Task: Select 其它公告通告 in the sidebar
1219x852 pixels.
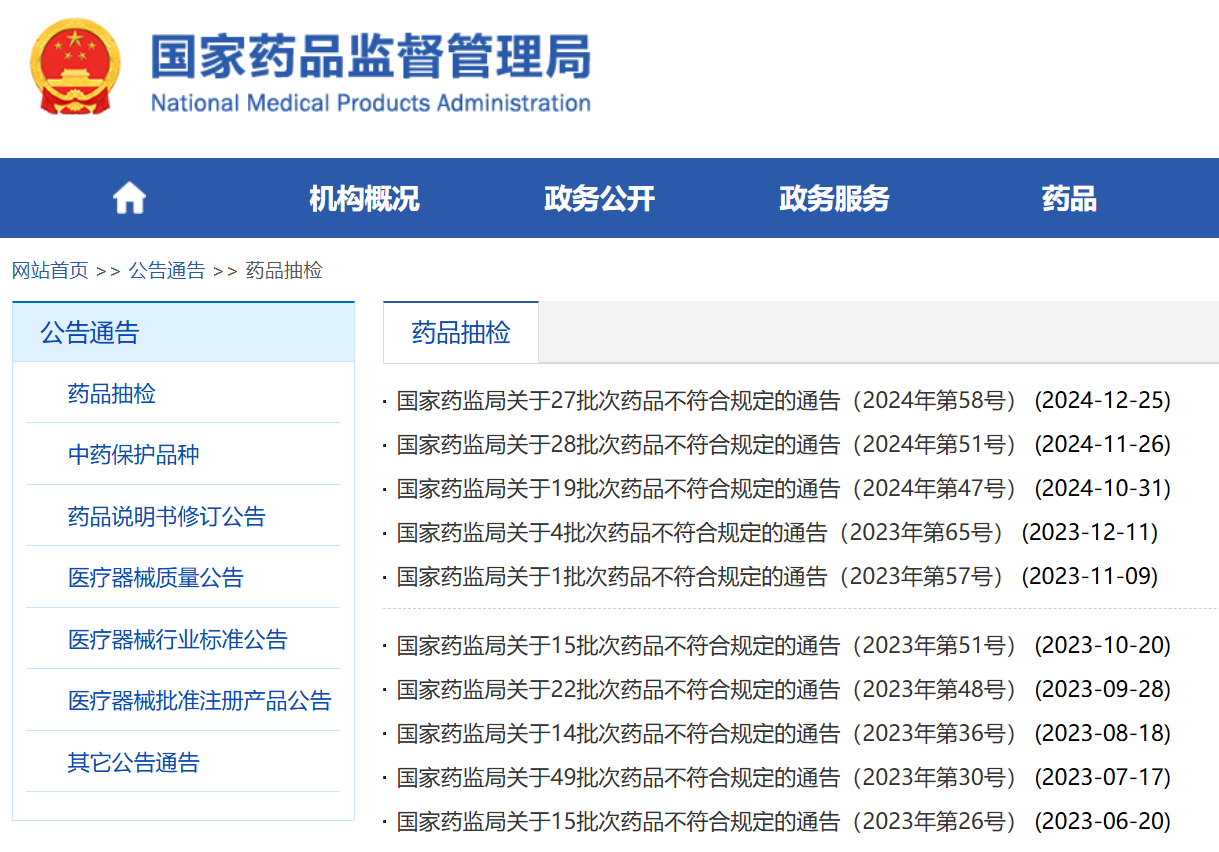Action: (x=134, y=763)
